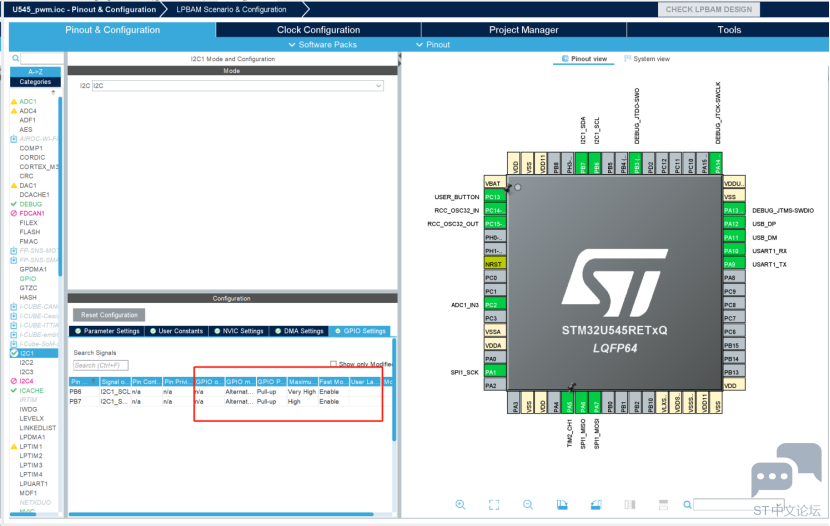Click the peripheral list vertical scrollbar

[60, 185]
